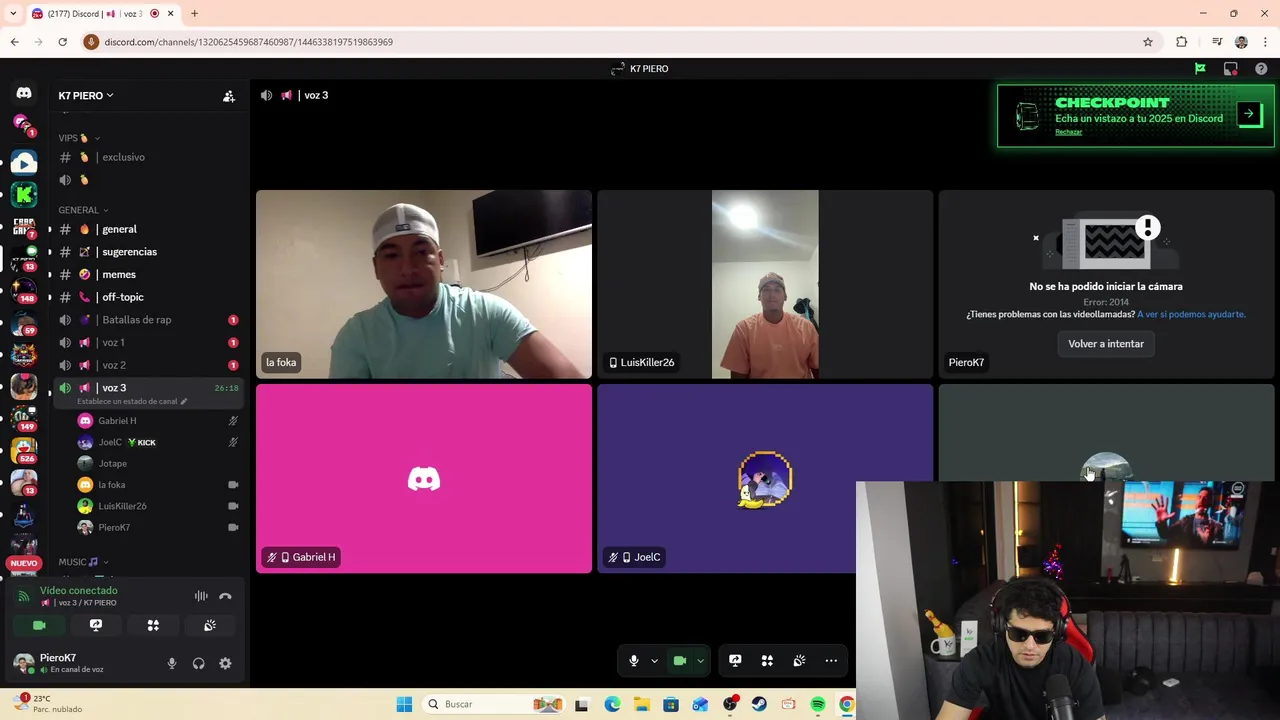Edit channel status pencil icon under voz 3

tap(184, 401)
